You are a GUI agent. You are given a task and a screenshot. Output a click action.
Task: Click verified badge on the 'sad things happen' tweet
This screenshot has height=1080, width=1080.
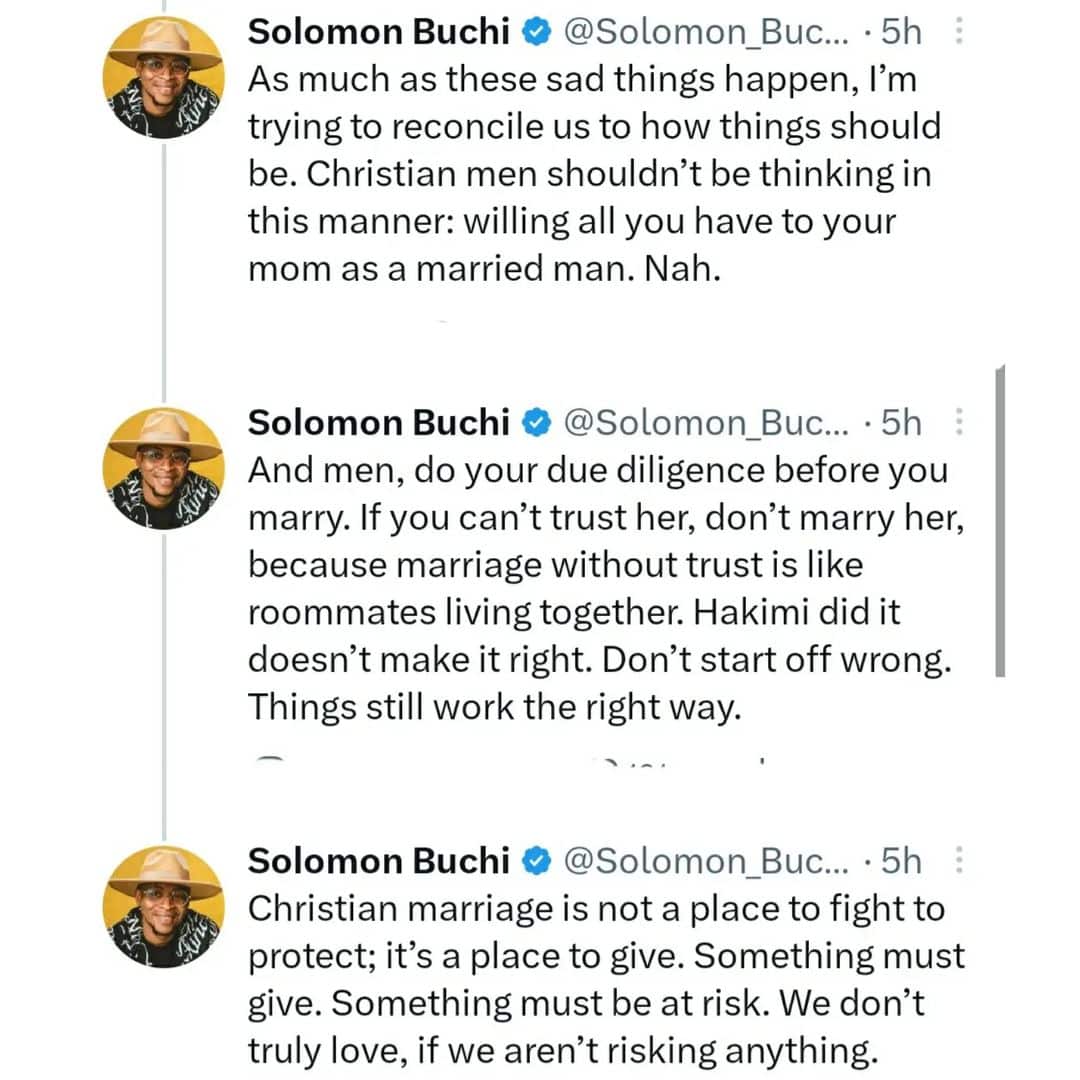click(537, 33)
